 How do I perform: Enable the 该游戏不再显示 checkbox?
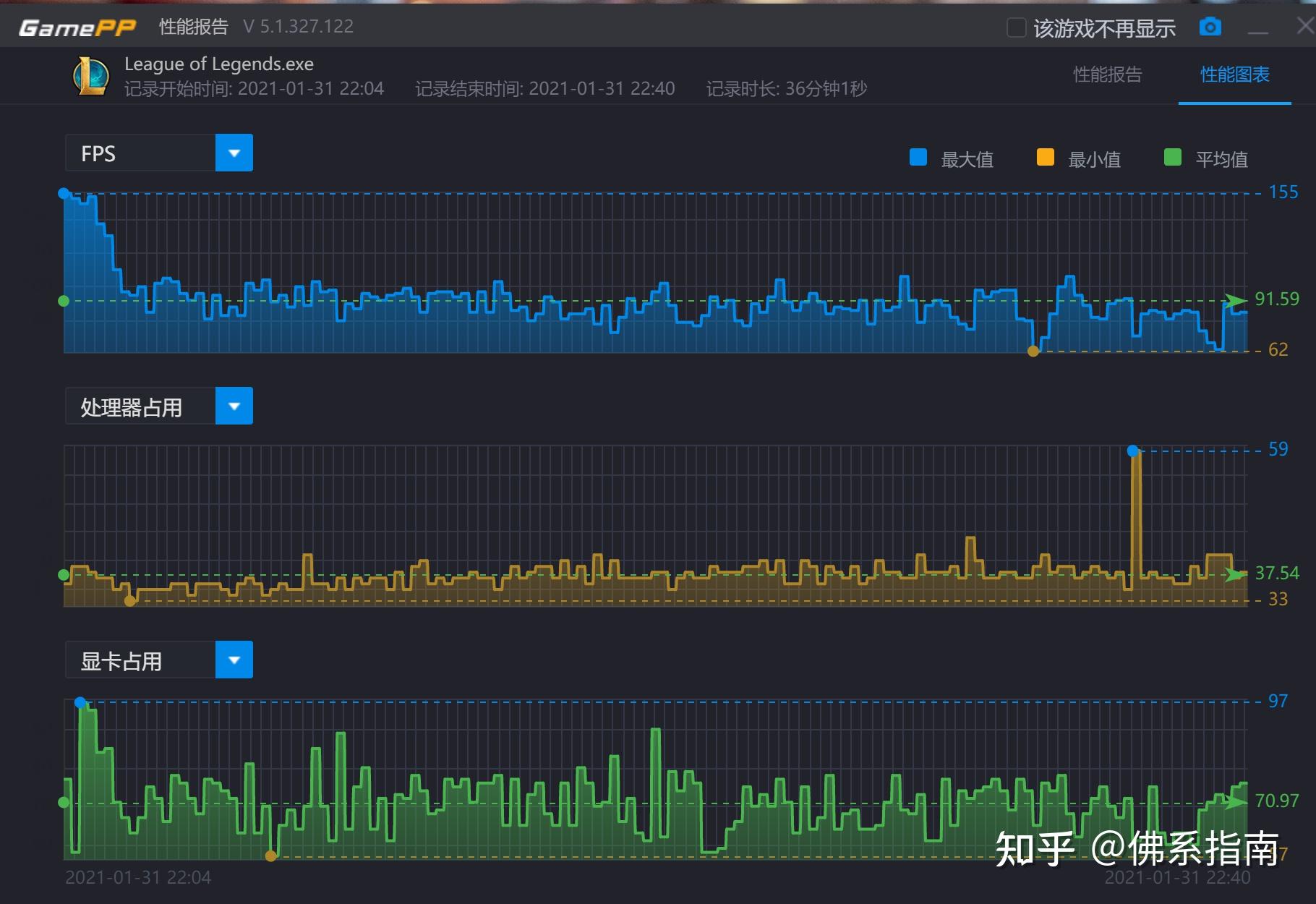pyautogui.click(x=1017, y=28)
